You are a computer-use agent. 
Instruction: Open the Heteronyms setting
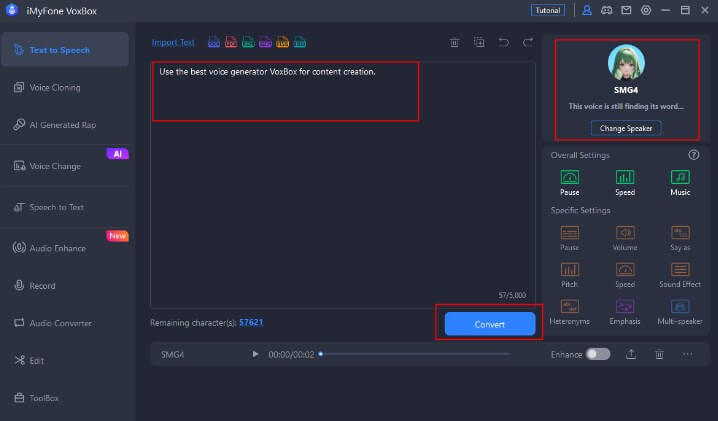pyautogui.click(x=570, y=312)
